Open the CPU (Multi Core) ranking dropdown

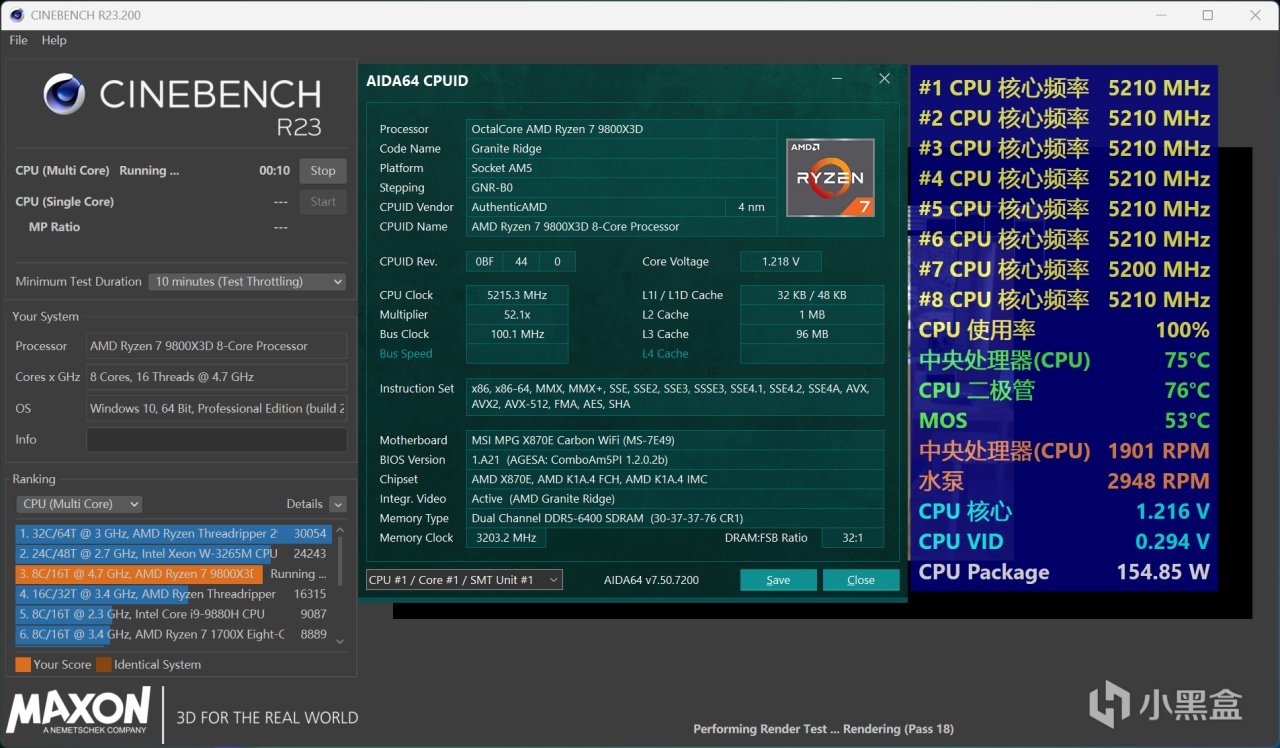(x=80, y=504)
